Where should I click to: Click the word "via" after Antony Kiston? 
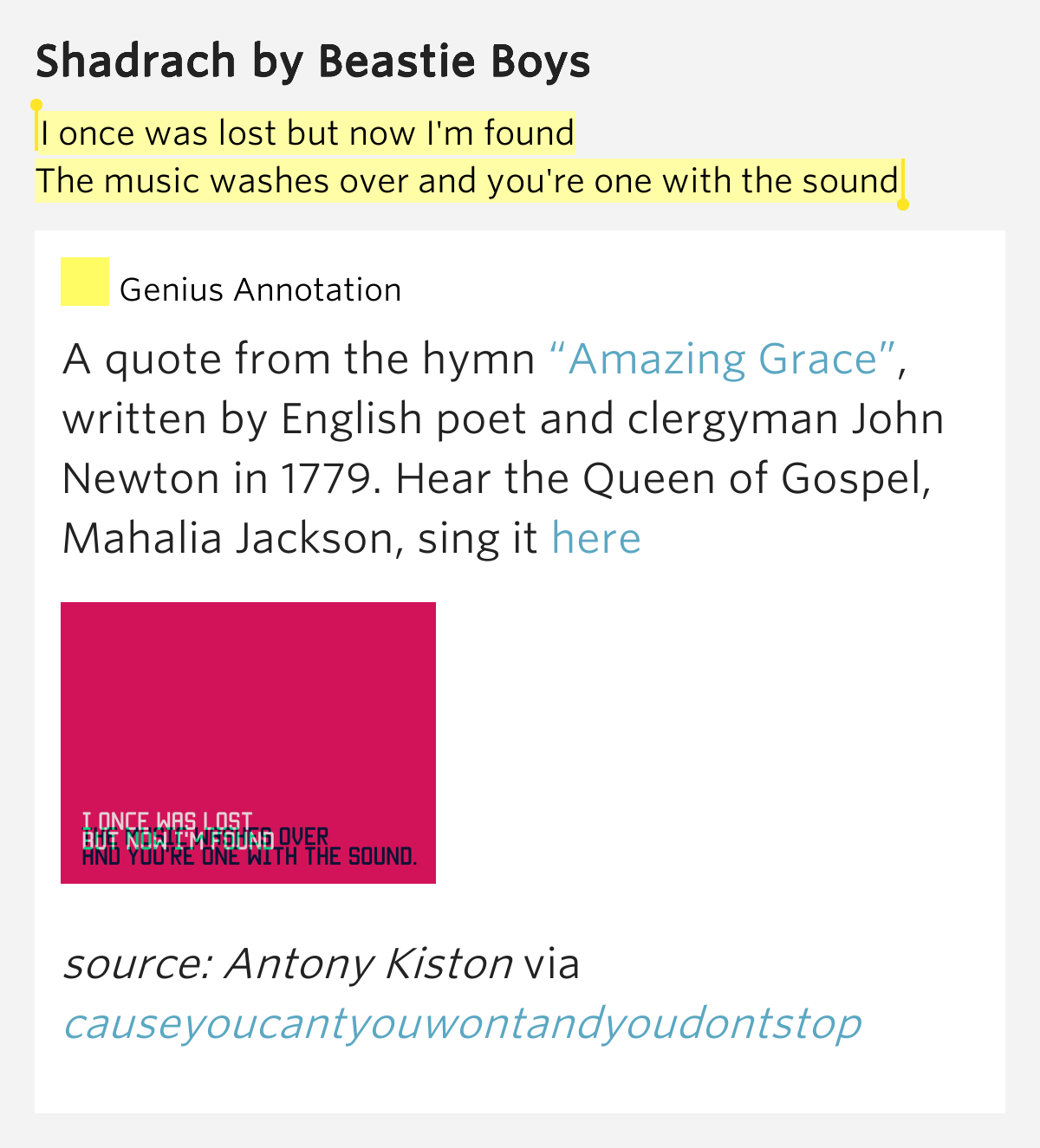[552, 963]
